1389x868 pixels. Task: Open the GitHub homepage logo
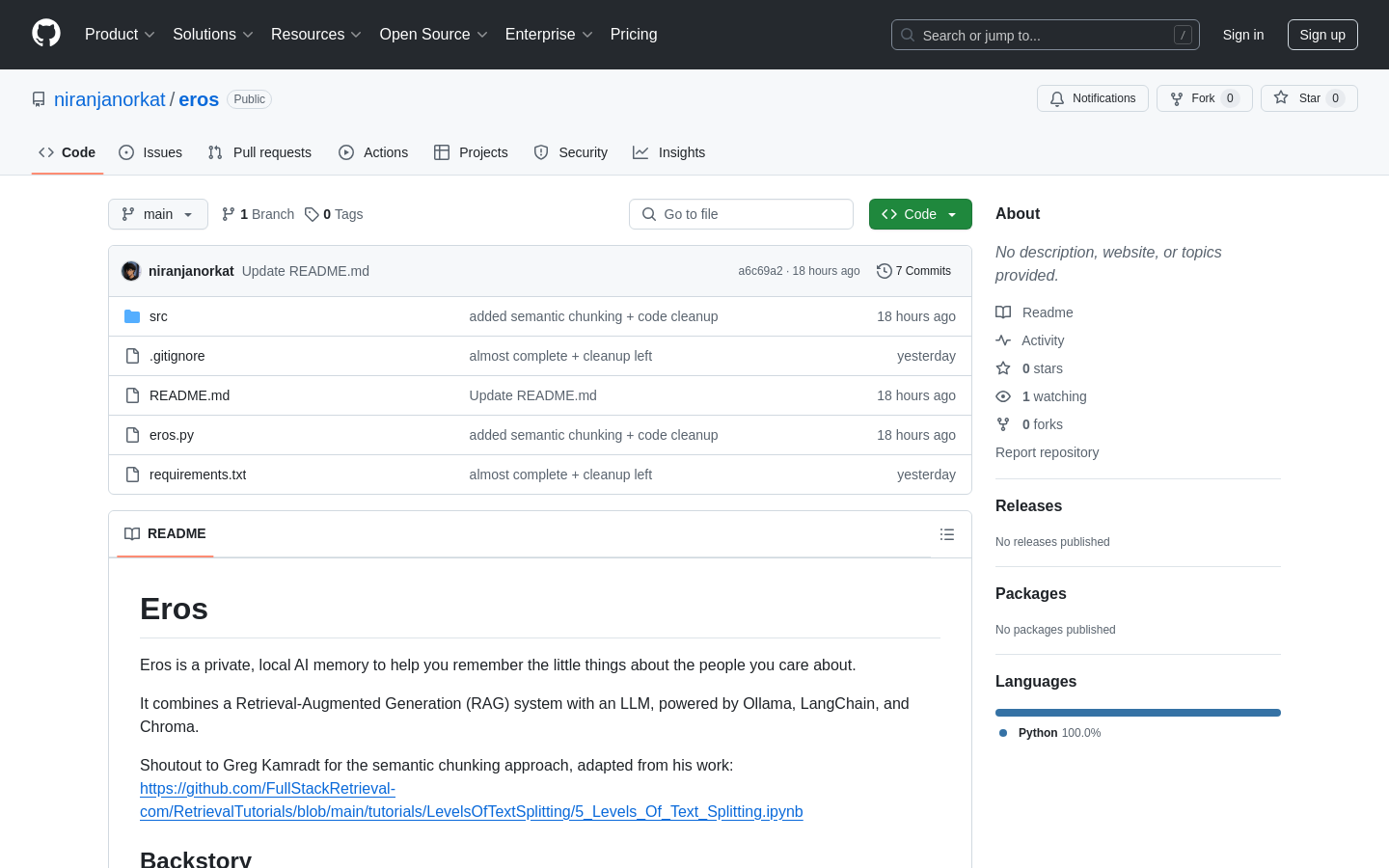pos(46,34)
